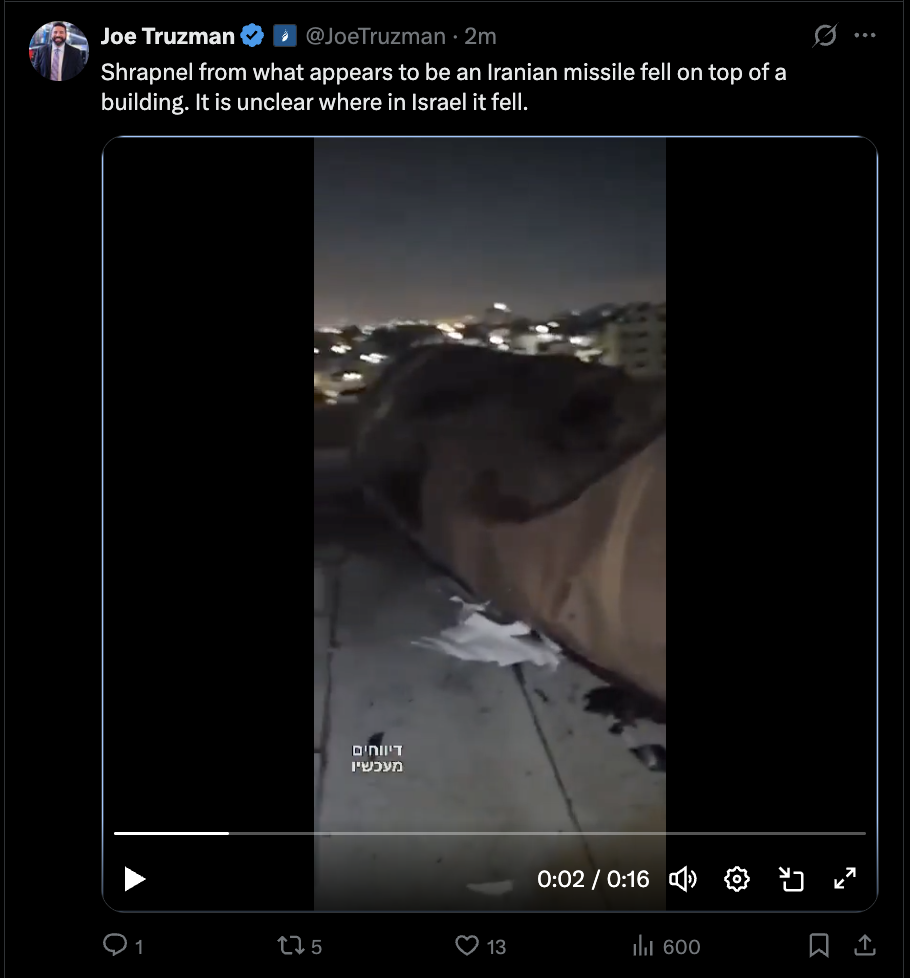Like the tweet
Viewport: 910px width, 978px height.
click(480, 946)
